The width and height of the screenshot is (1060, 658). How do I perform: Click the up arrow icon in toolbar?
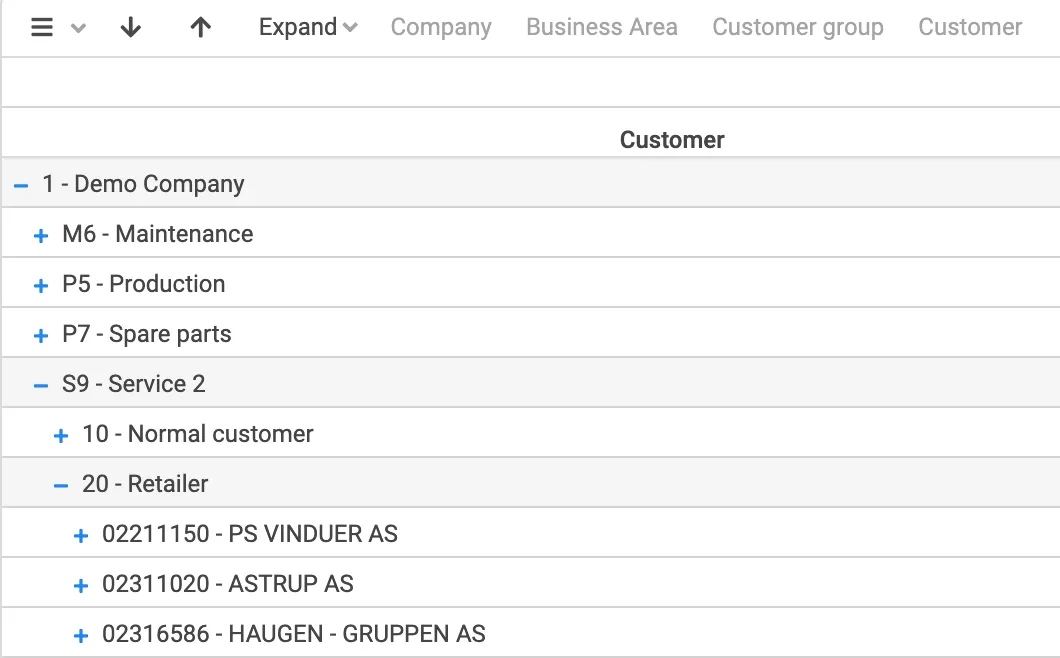201,28
